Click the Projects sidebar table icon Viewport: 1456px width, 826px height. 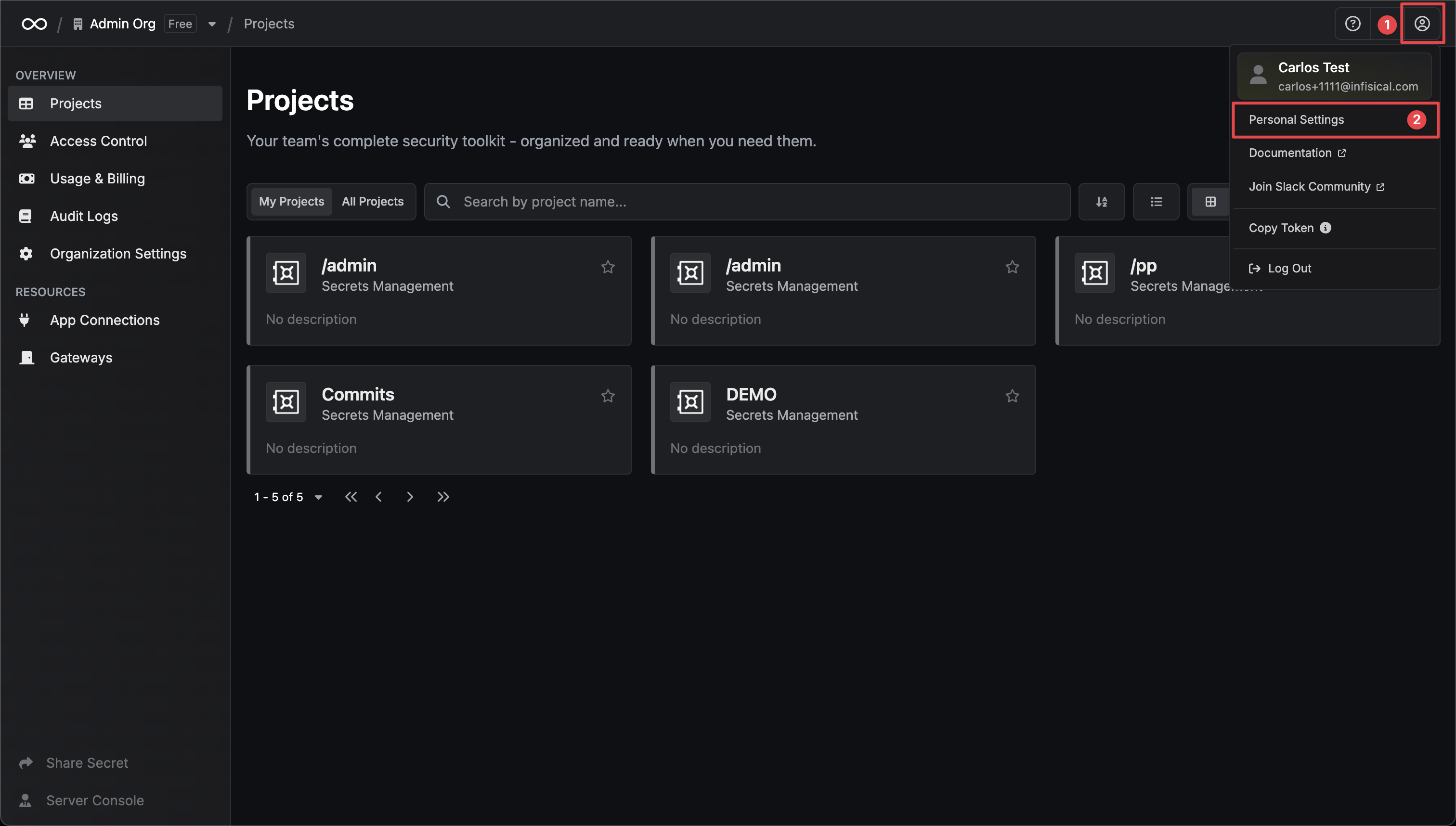click(26, 103)
